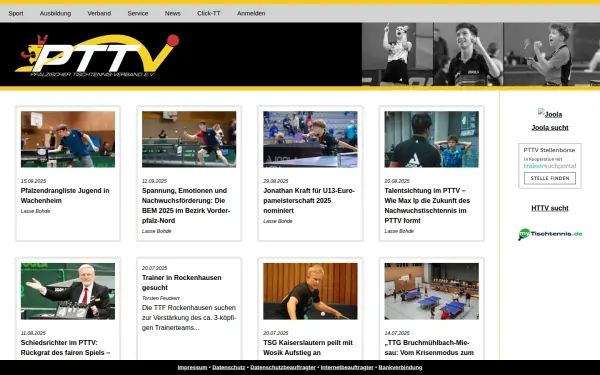
Task: Click Anmelden in the navigation bar
Action: pyautogui.click(x=251, y=13)
